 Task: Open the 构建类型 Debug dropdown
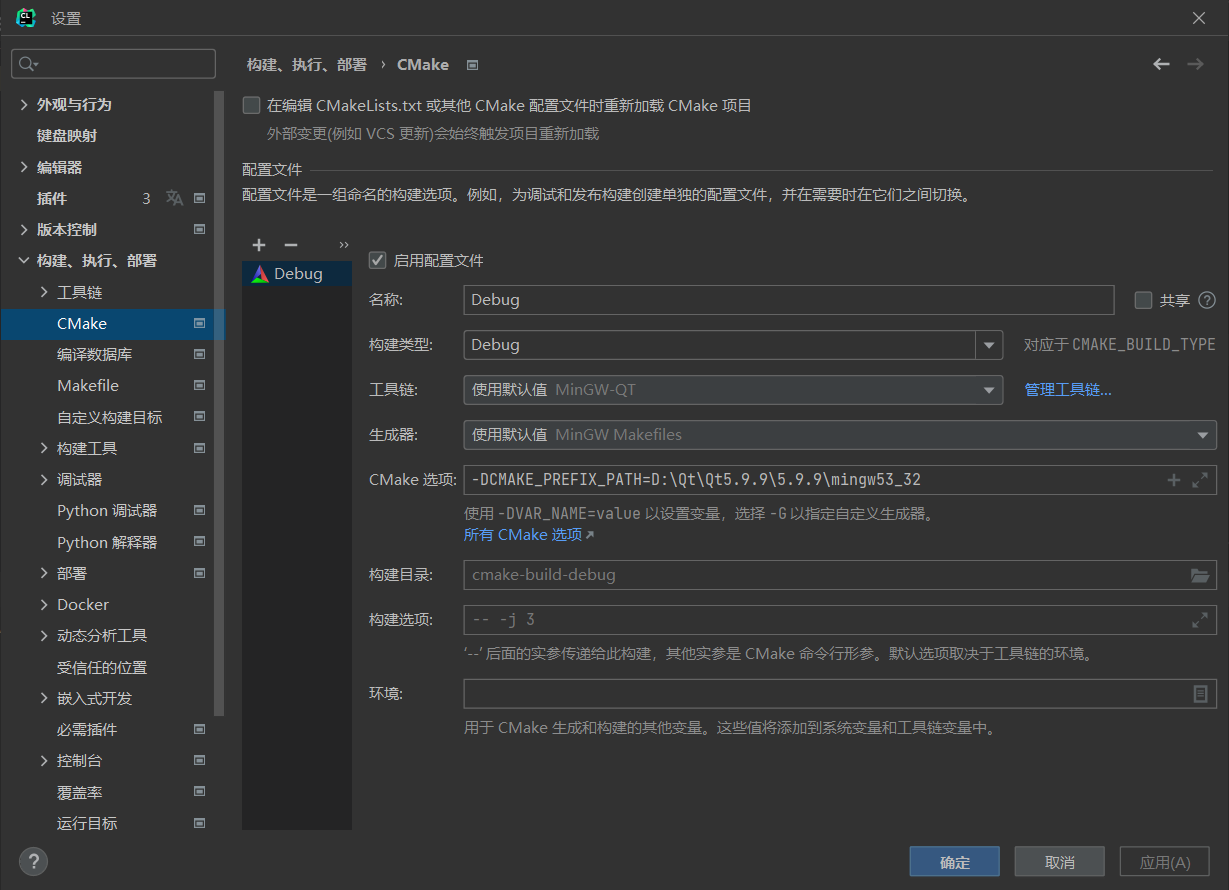pos(989,345)
